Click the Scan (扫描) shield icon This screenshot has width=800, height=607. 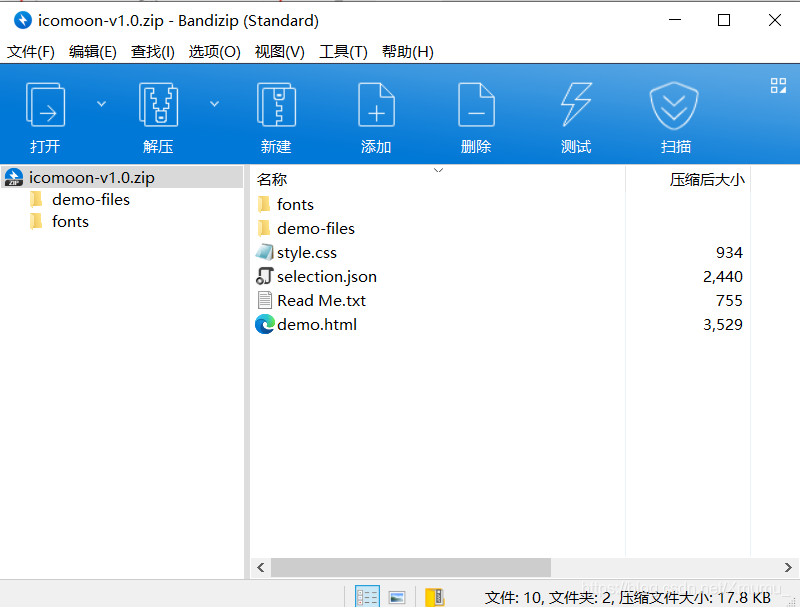[674, 106]
